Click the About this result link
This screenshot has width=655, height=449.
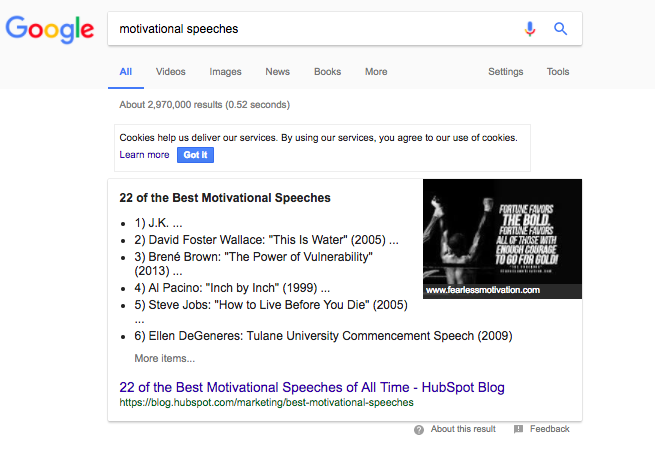(x=463, y=429)
